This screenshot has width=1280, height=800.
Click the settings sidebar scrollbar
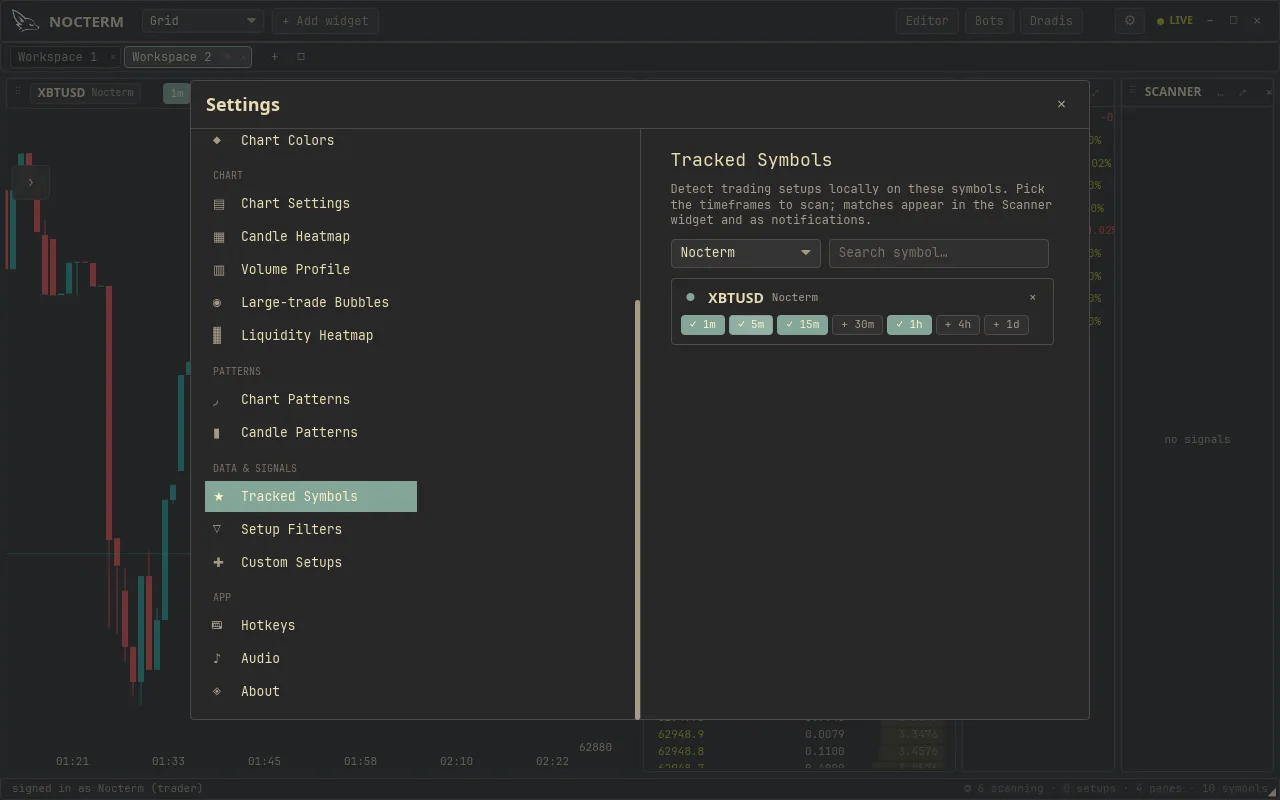[x=637, y=509]
